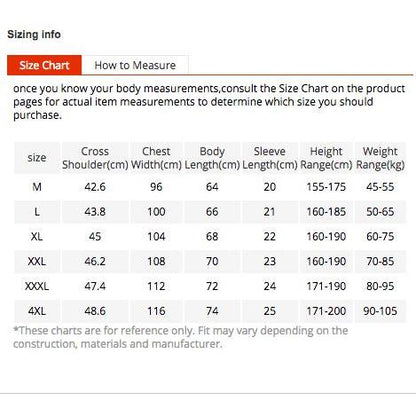Select the M size row label
The image size is (416, 416).
click(37, 187)
